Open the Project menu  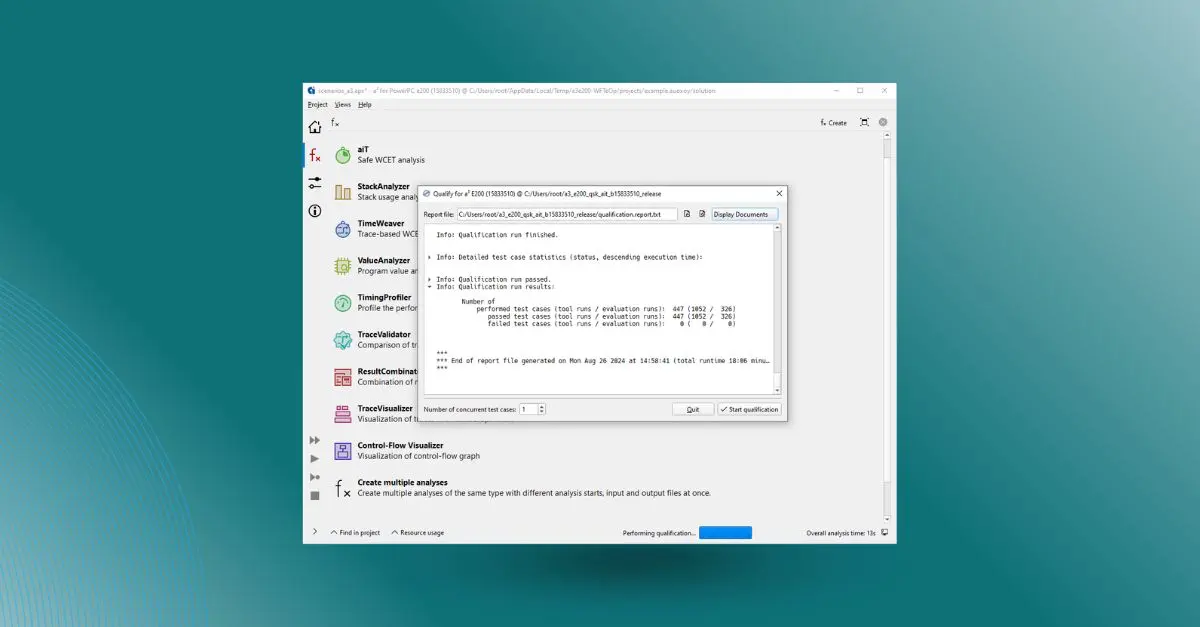317,104
